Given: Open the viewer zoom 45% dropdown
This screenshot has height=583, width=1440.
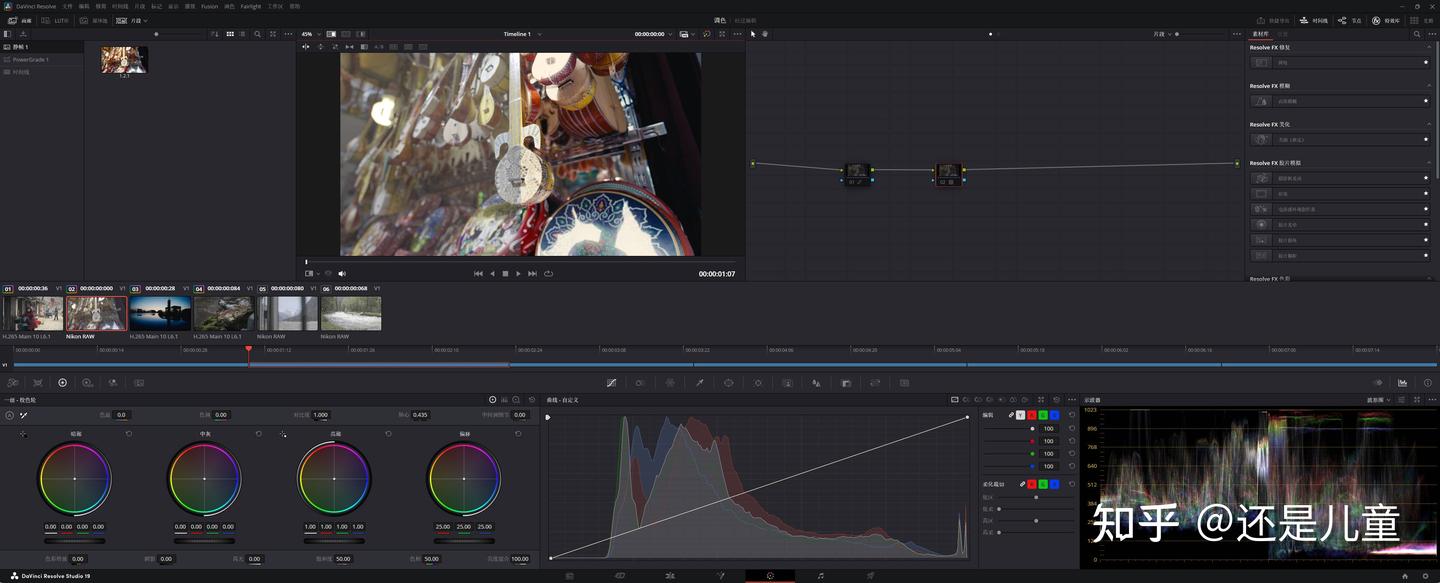Looking at the screenshot, I should coord(310,34).
